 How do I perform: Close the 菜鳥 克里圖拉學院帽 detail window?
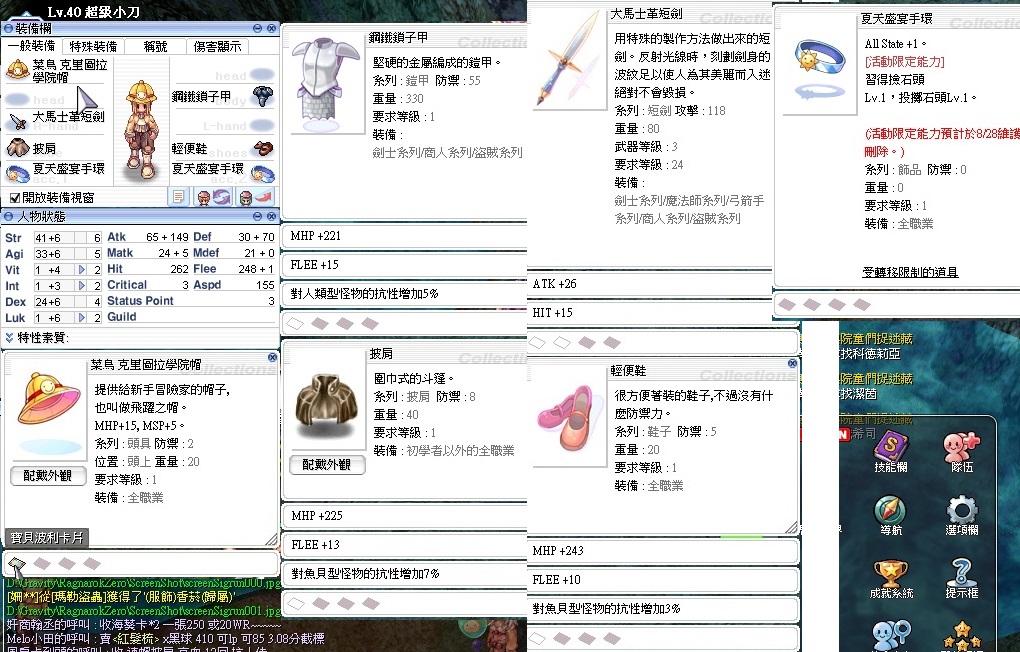point(273,357)
